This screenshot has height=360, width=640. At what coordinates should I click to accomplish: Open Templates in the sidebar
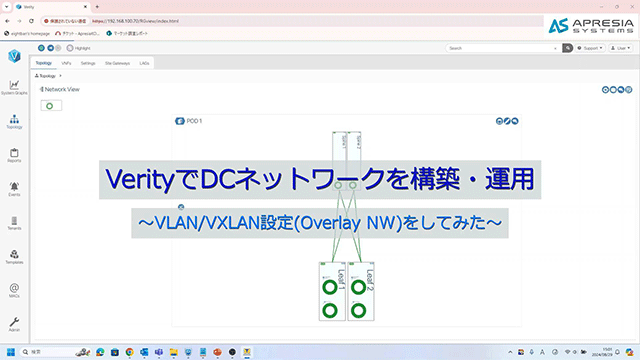[14, 257]
